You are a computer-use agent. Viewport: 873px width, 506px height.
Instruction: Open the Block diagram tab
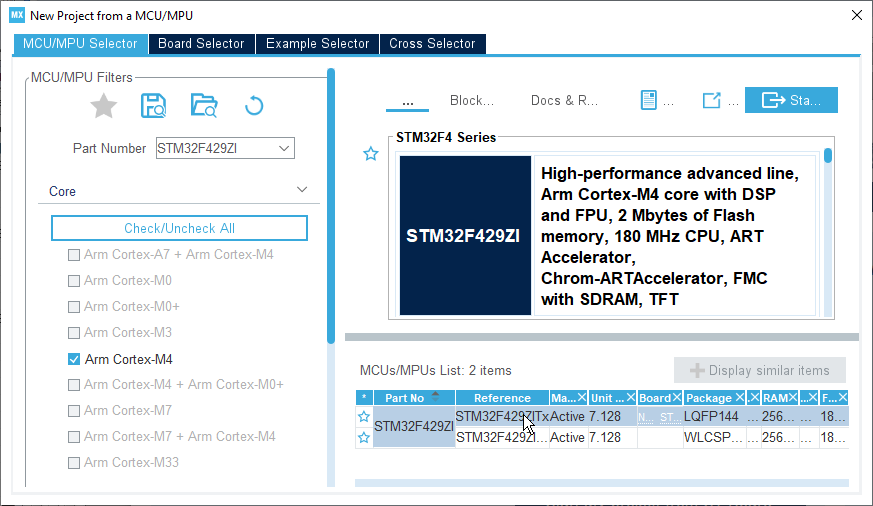(472, 100)
